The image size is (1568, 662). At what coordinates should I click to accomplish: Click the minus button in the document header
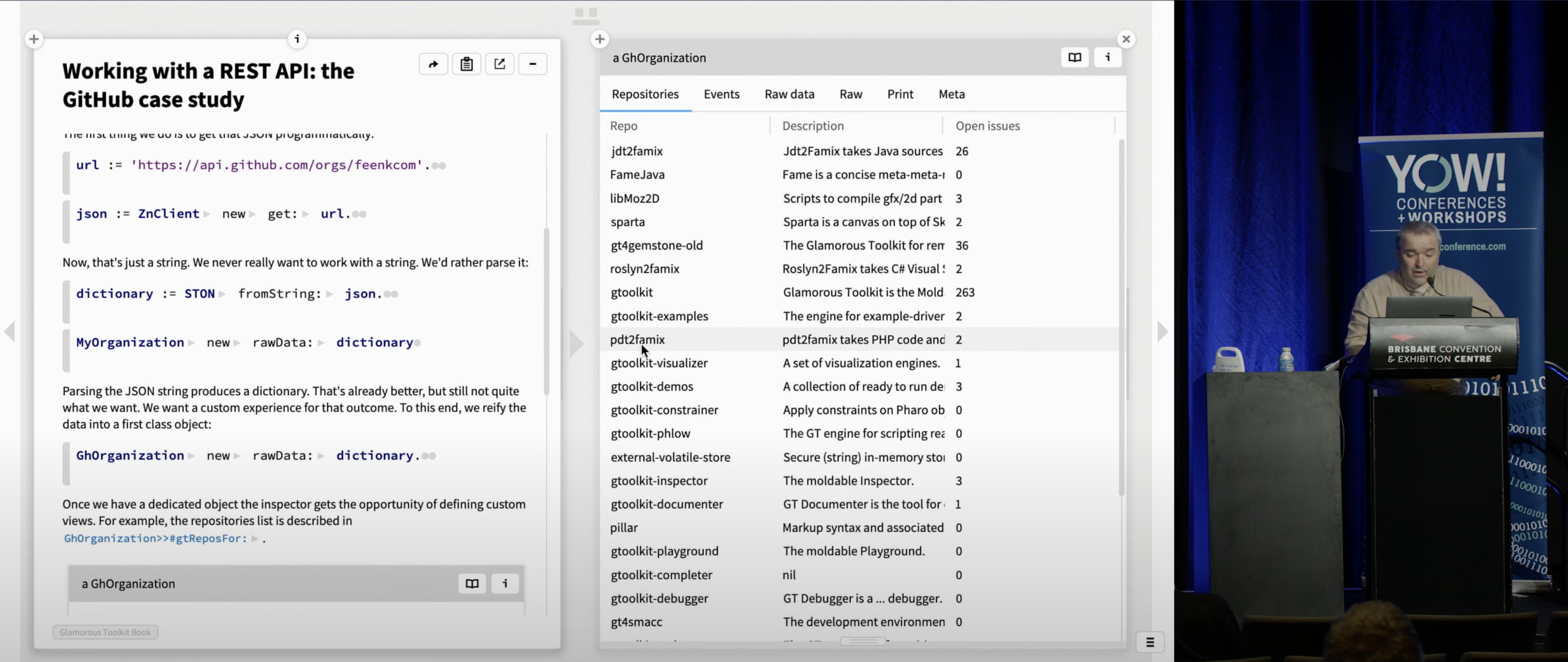[x=533, y=64]
